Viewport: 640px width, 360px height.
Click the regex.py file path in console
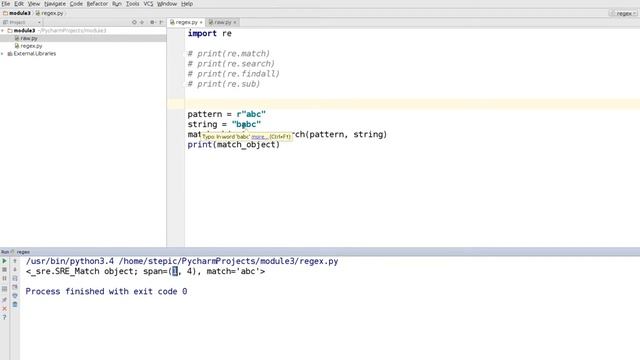[x=229, y=261]
